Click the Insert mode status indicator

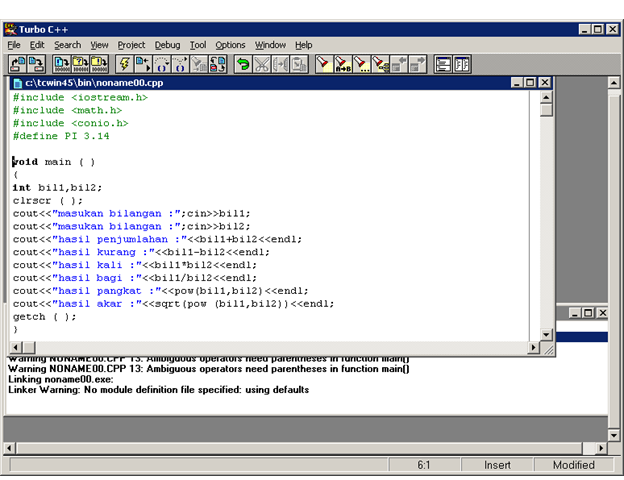[497, 465]
